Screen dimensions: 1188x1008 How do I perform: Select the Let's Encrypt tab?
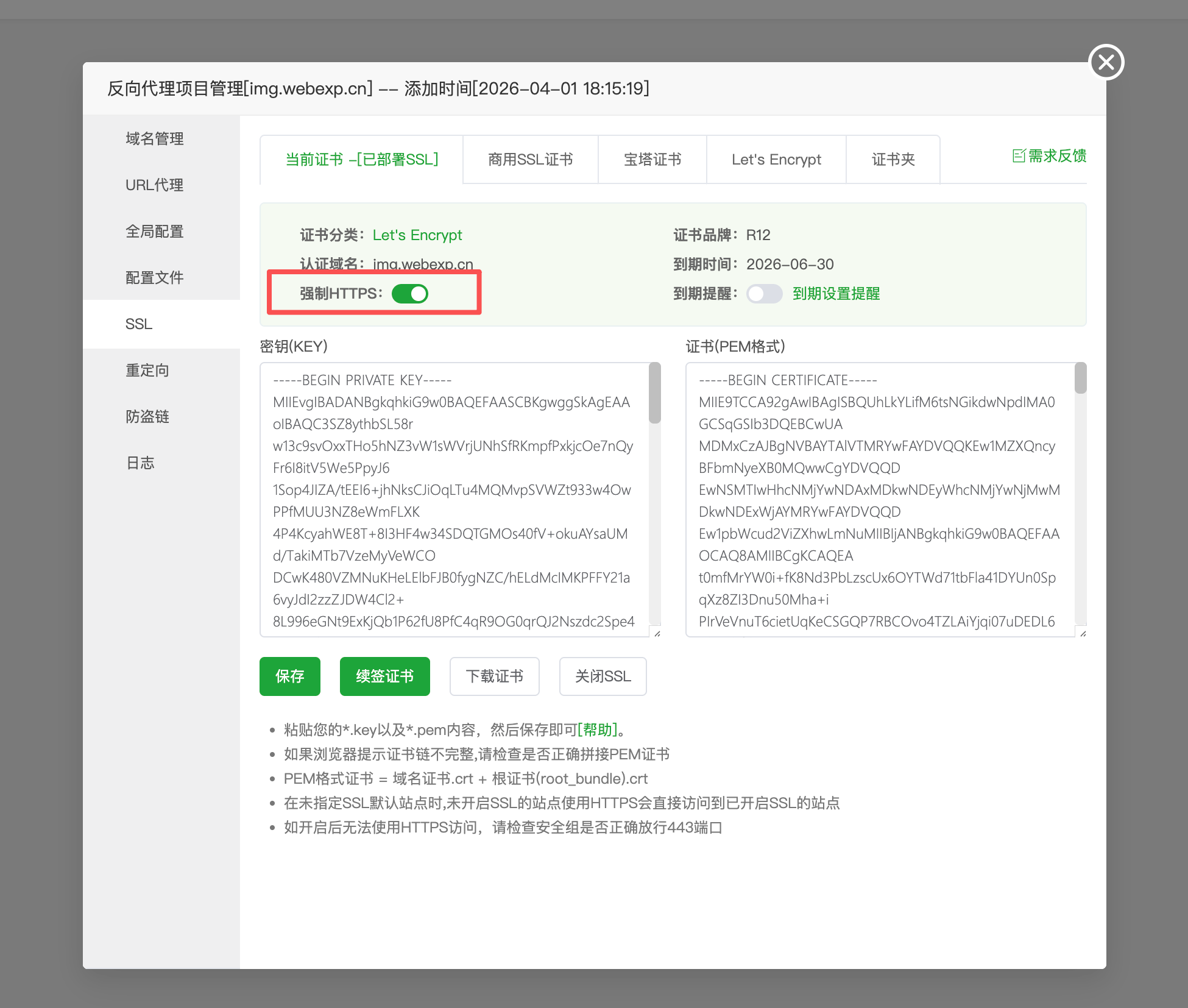(x=776, y=160)
